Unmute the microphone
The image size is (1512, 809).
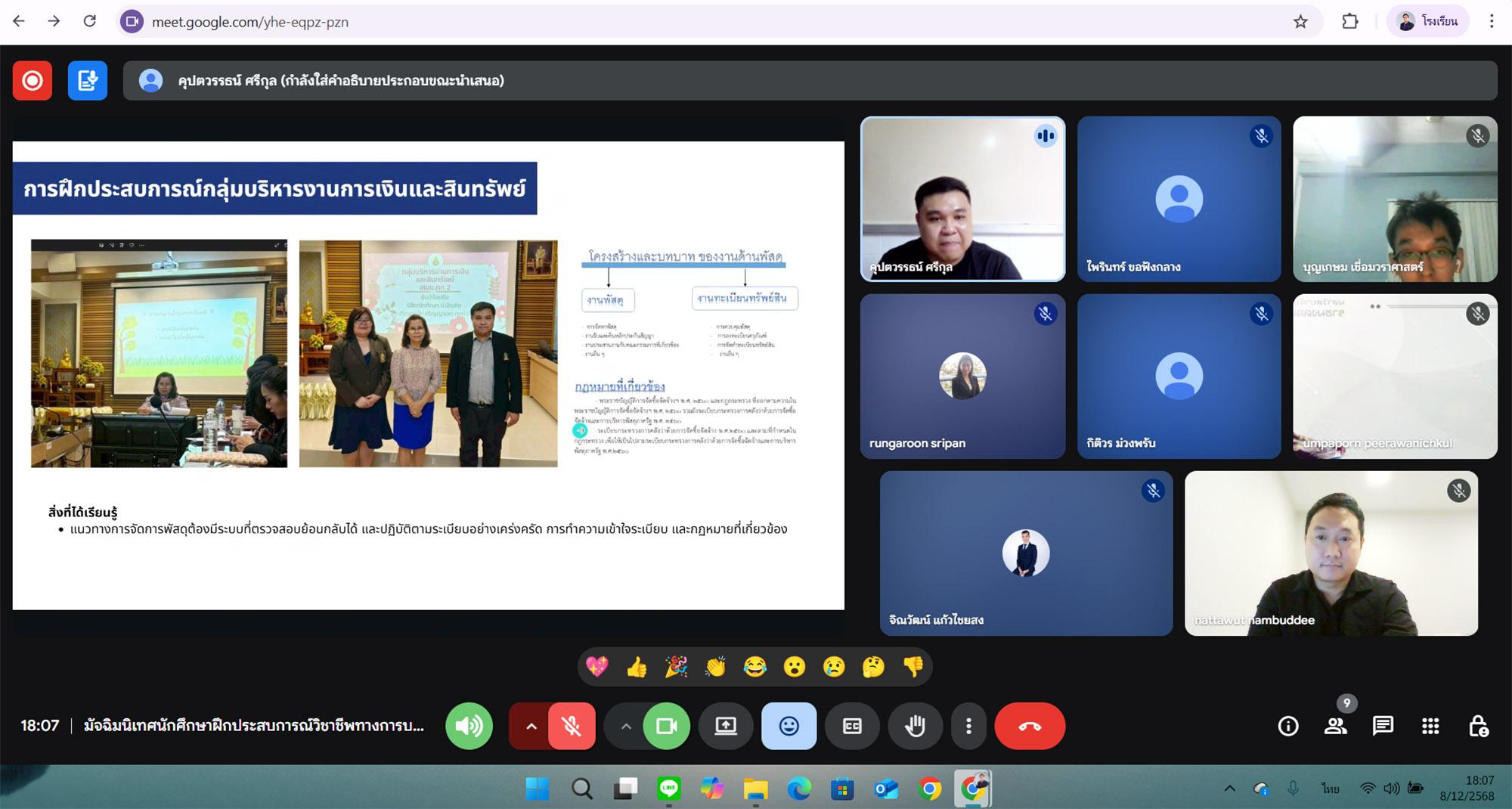tap(572, 726)
